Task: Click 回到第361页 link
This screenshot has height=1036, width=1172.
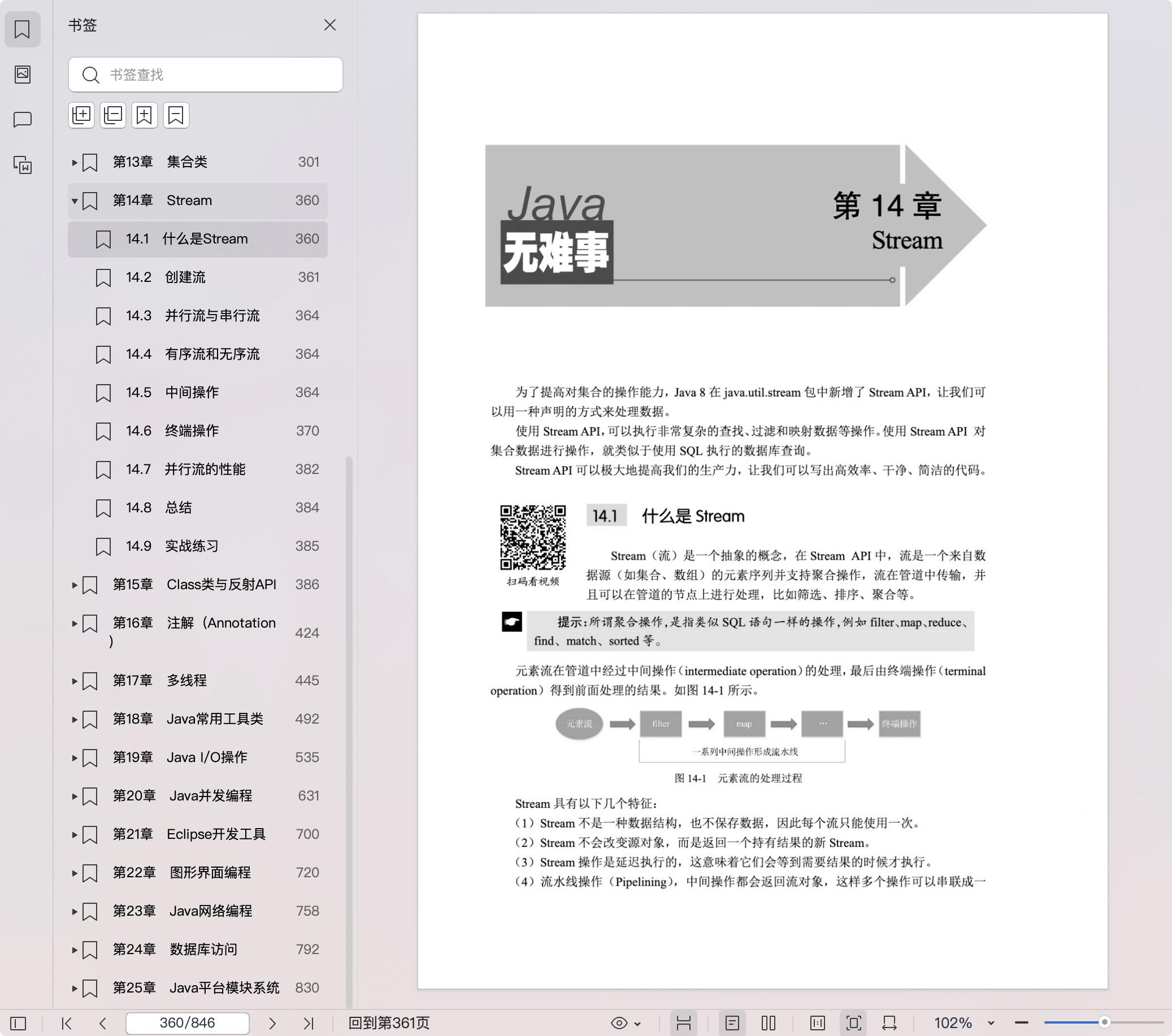Action: coord(389,1024)
